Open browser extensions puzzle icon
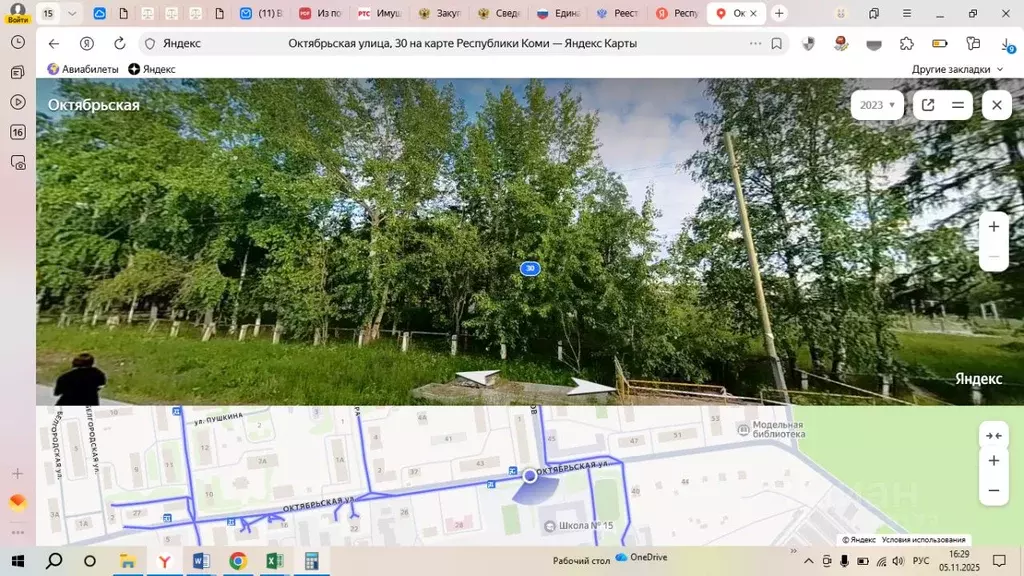Viewport: 1024px width, 576px height. (906, 44)
